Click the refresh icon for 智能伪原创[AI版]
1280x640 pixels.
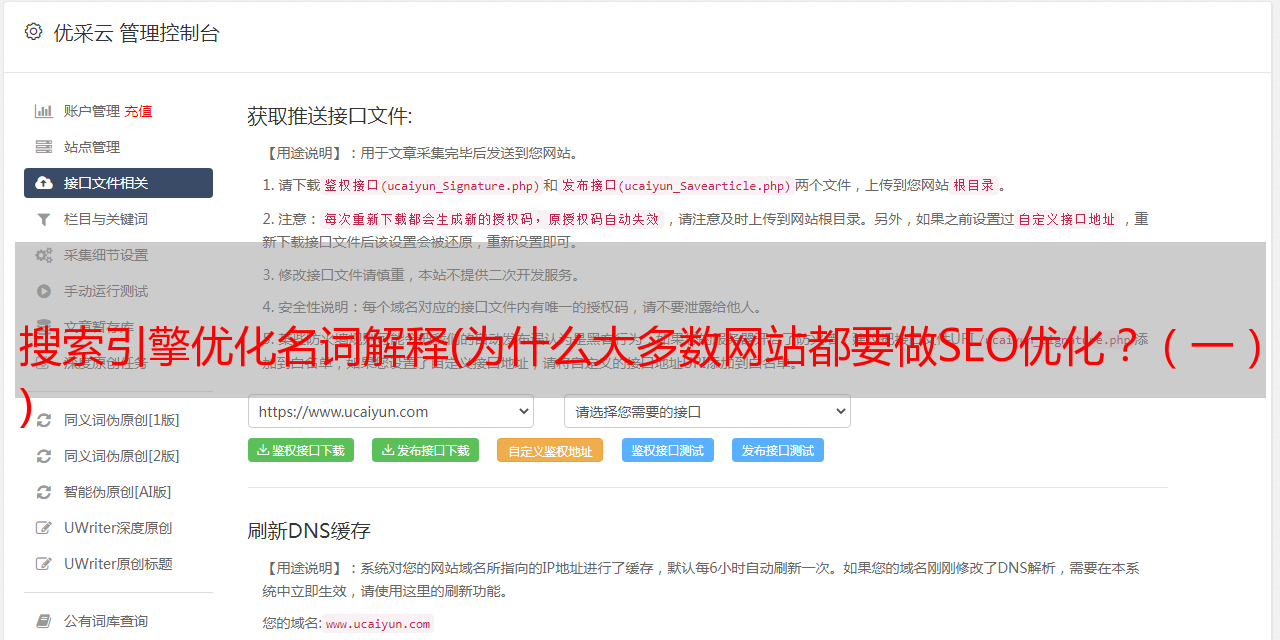click(x=44, y=492)
